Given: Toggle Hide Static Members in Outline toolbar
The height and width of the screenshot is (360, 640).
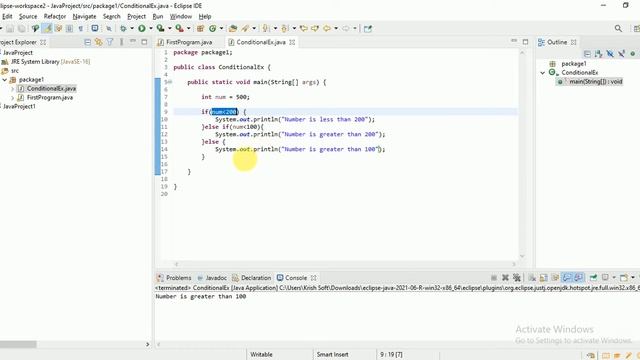Looking at the screenshot, I should tap(621, 53).
